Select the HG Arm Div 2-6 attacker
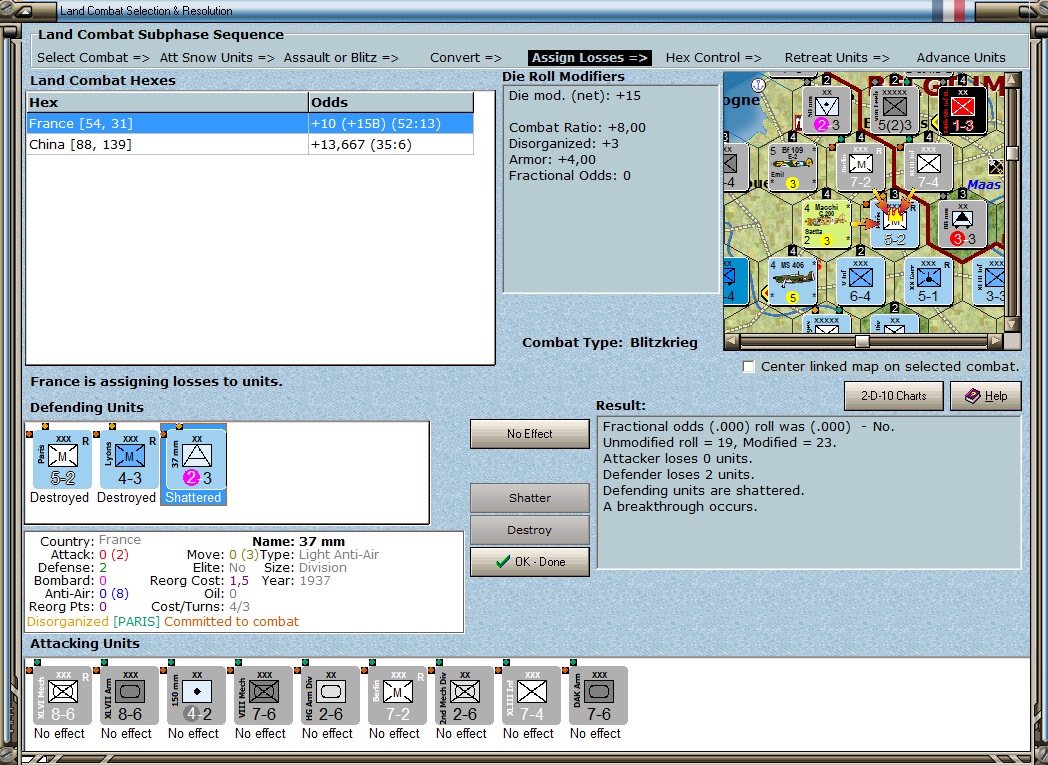The image size is (1048, 765). (330, 696)
